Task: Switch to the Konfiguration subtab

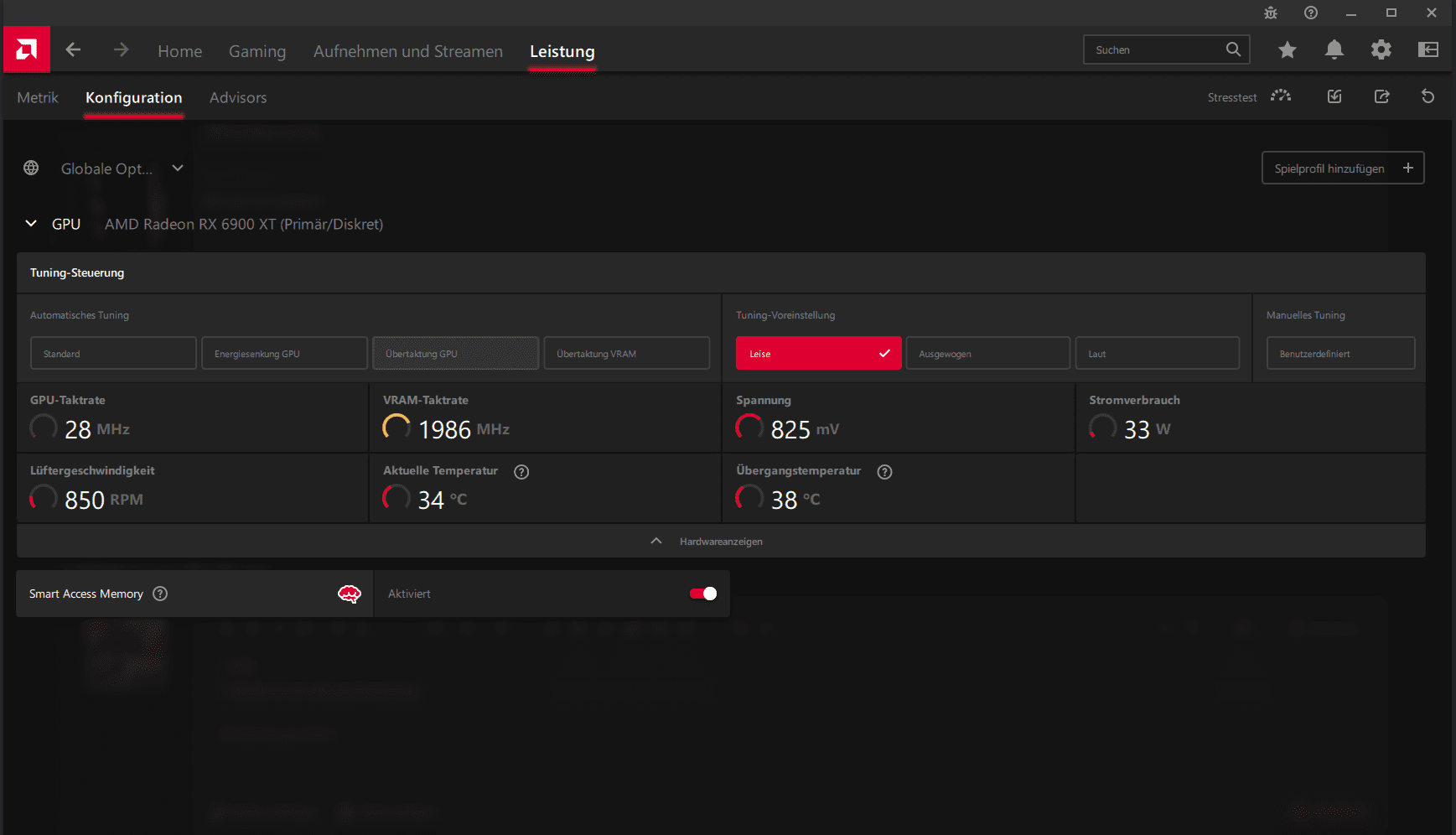Action: click(134, 97)
